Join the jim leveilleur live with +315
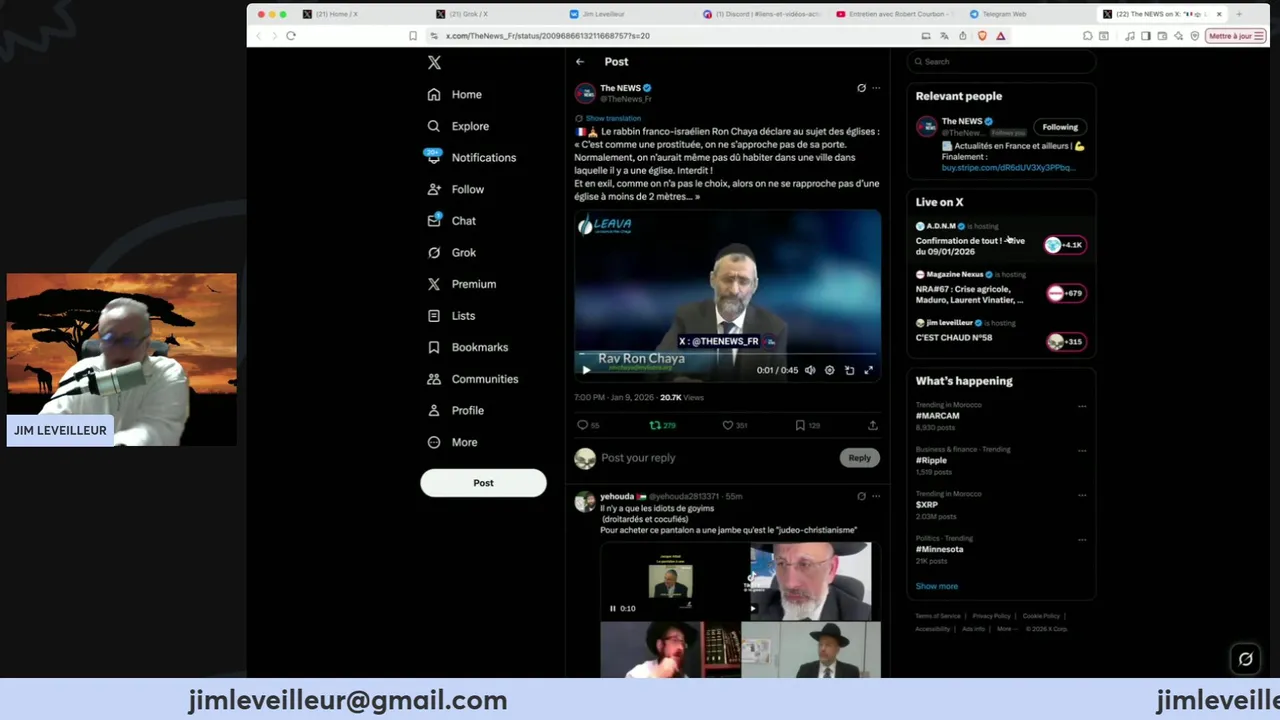The height and width of the screenshot is (720, 1280). pos(1065,341)
